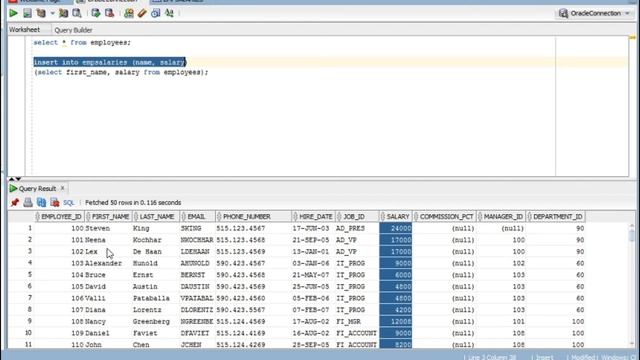This screenshot has height=360, width=640.
Task: Select the '12008' salary cell
Action: pos(396,322)
